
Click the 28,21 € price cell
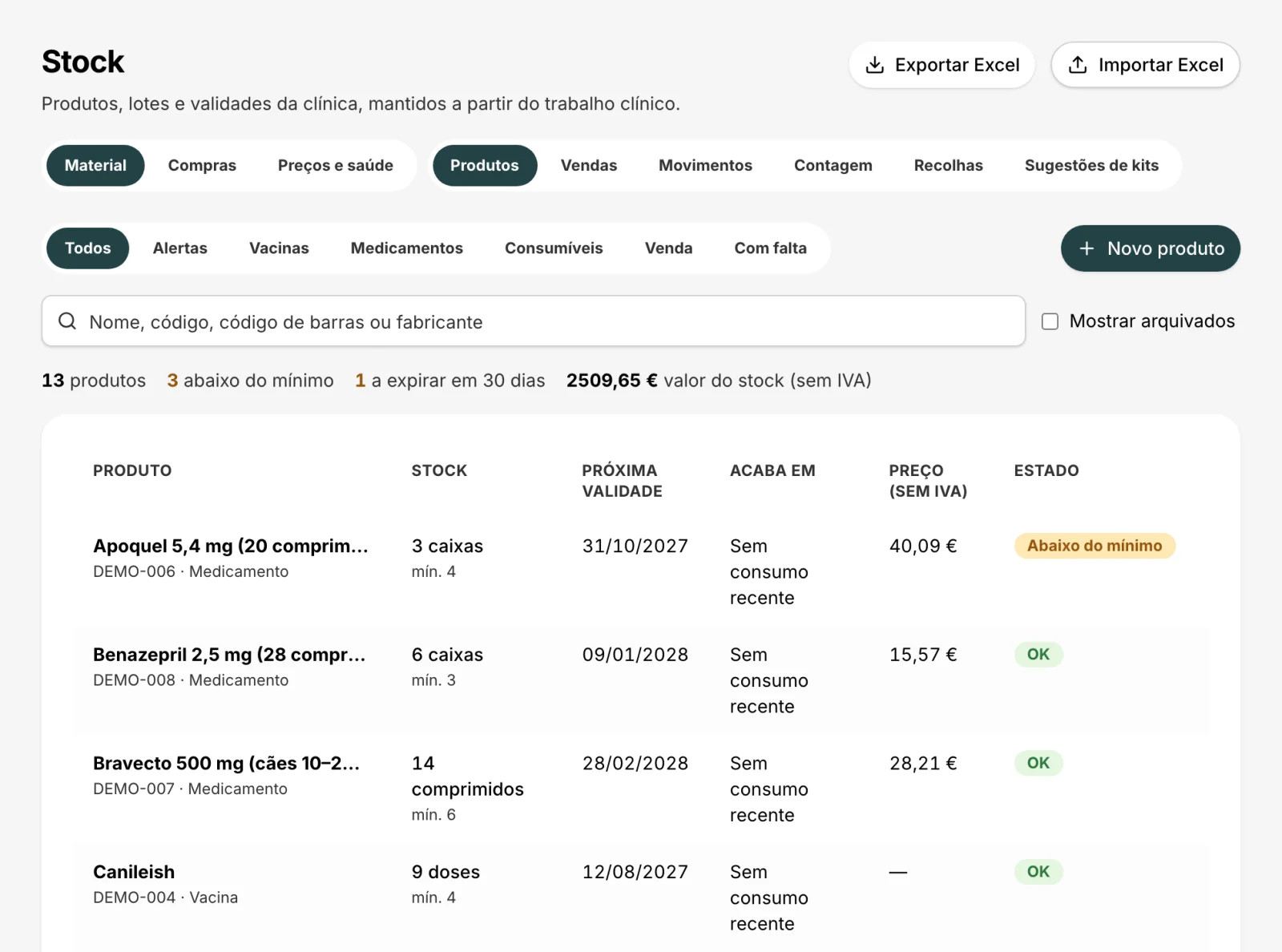coord(923,764)
